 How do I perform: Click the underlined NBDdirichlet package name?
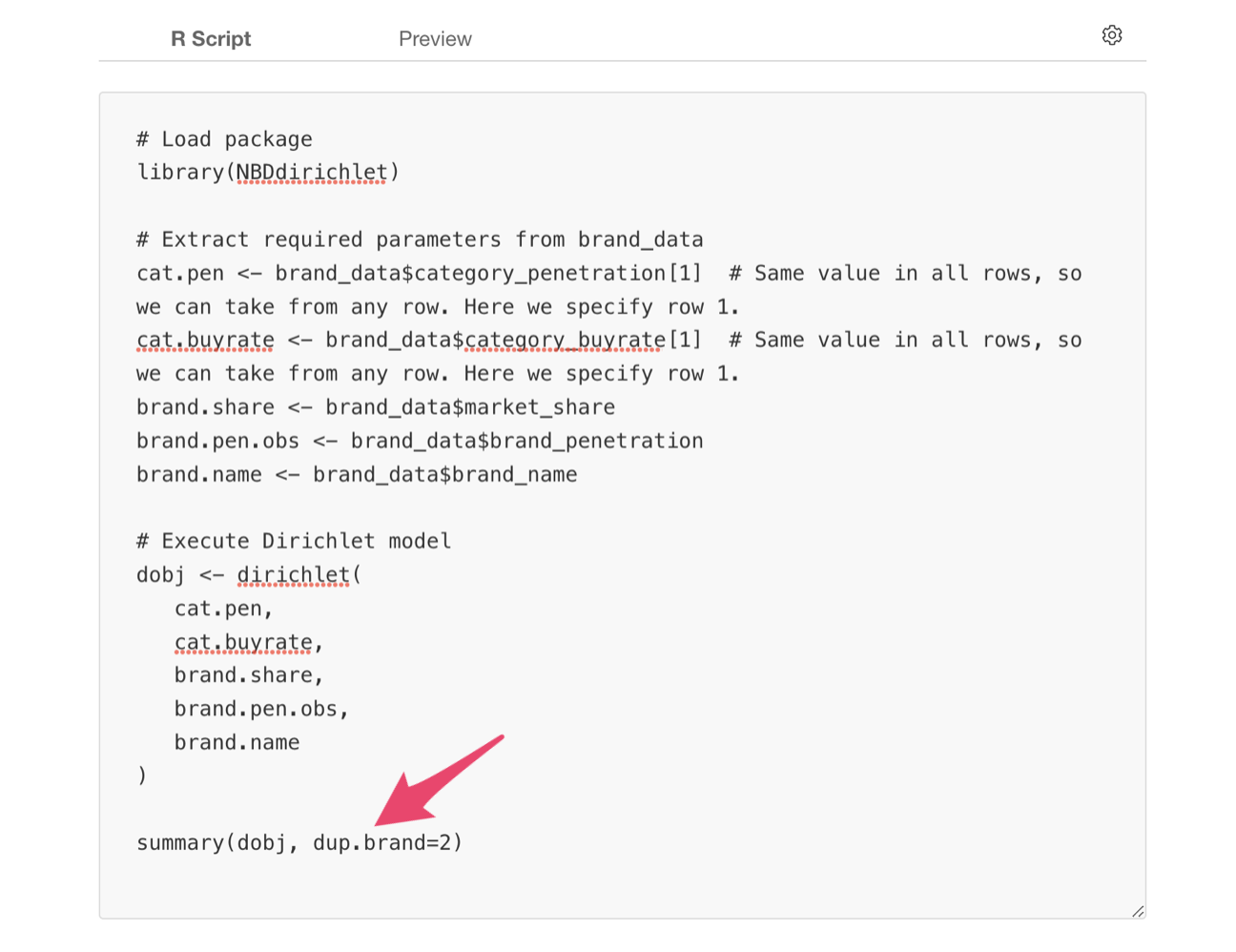[312, 173]
